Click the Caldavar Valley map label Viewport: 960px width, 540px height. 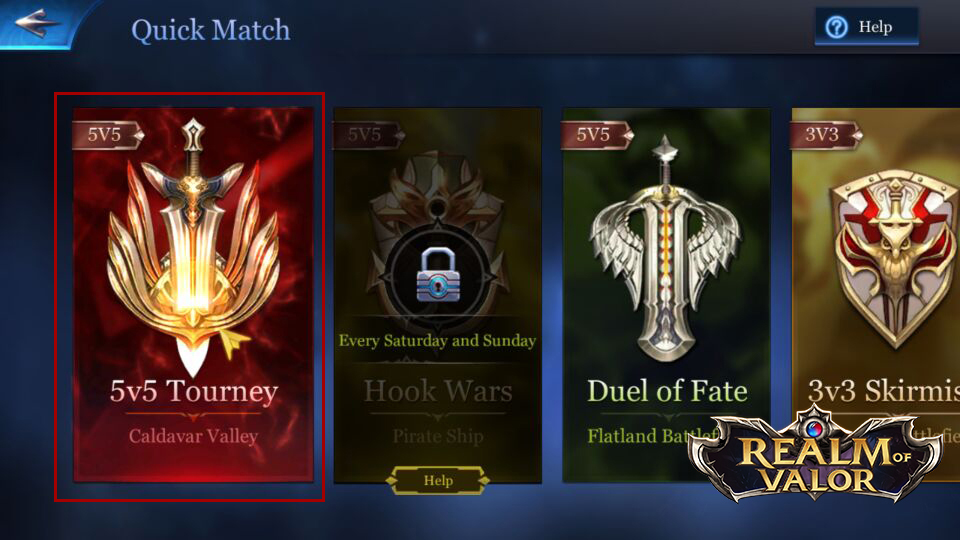pos(193,436)
